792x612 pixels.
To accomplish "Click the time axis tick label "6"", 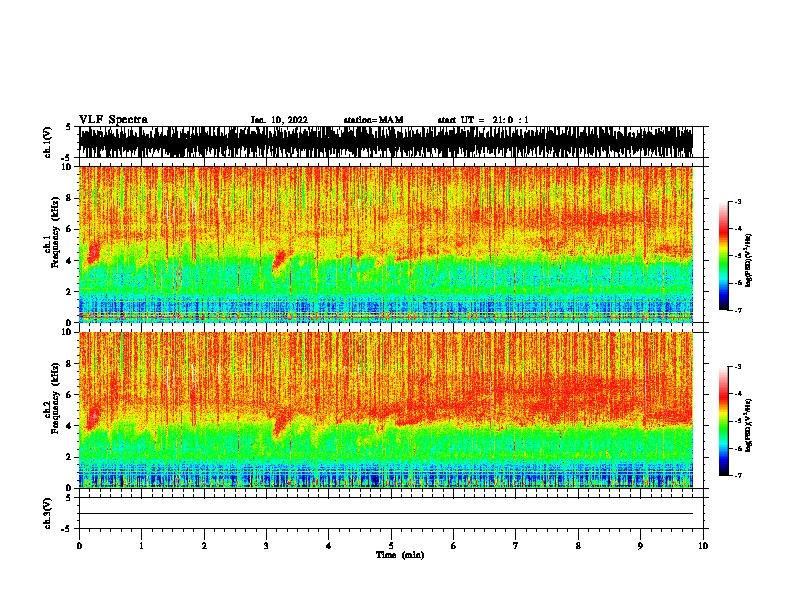I will 453,546.
